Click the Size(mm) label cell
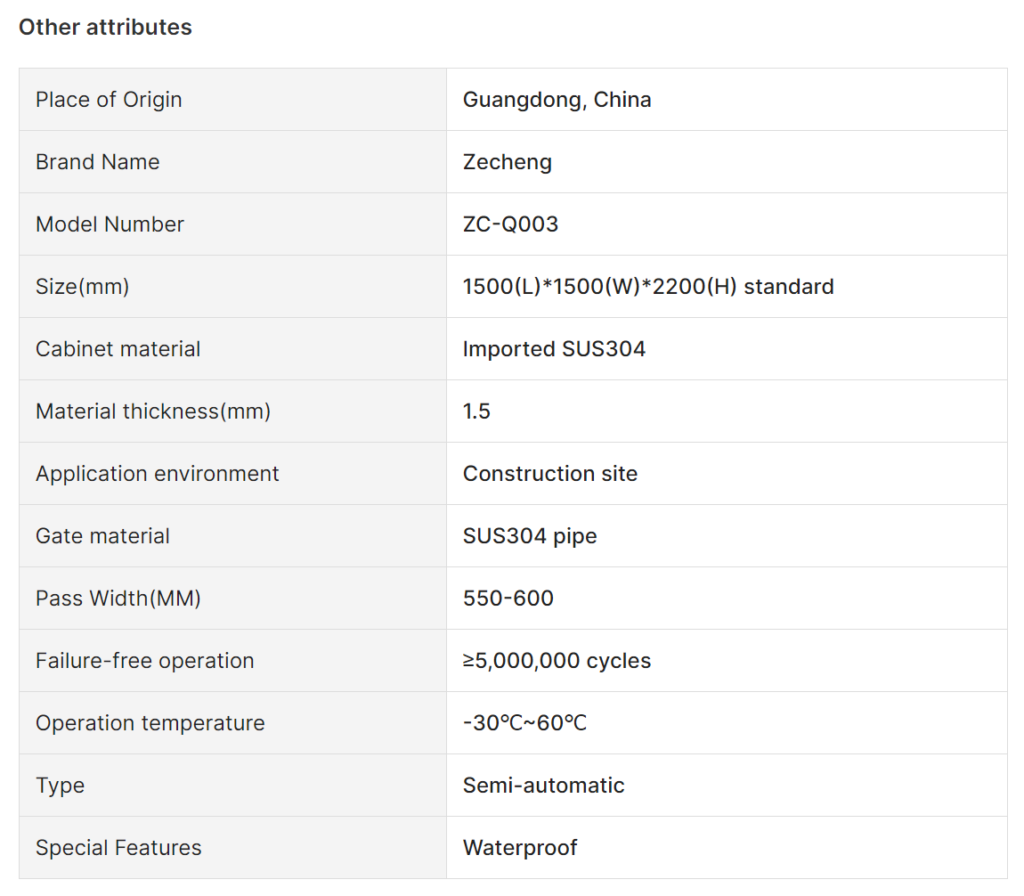The width and height of the screenshot is (1024, 896). [x=232, y=287]
